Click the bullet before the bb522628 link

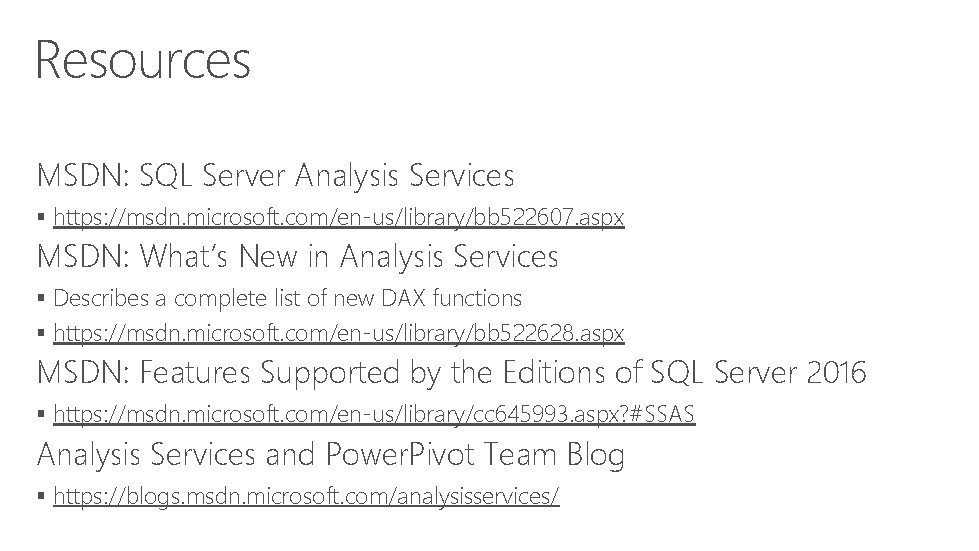(41, 333)
